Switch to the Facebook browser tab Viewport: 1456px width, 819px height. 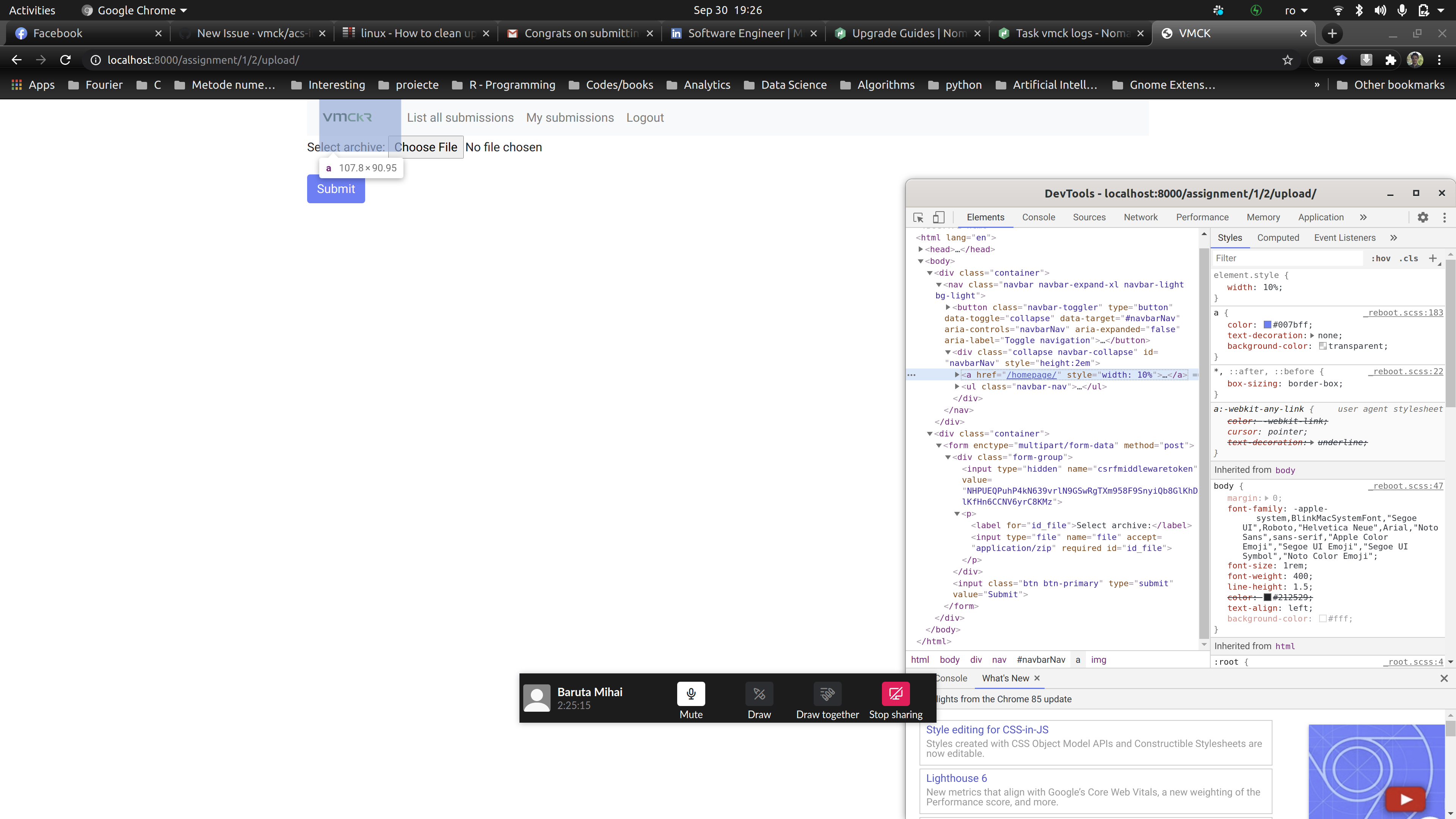click(88, 33)
